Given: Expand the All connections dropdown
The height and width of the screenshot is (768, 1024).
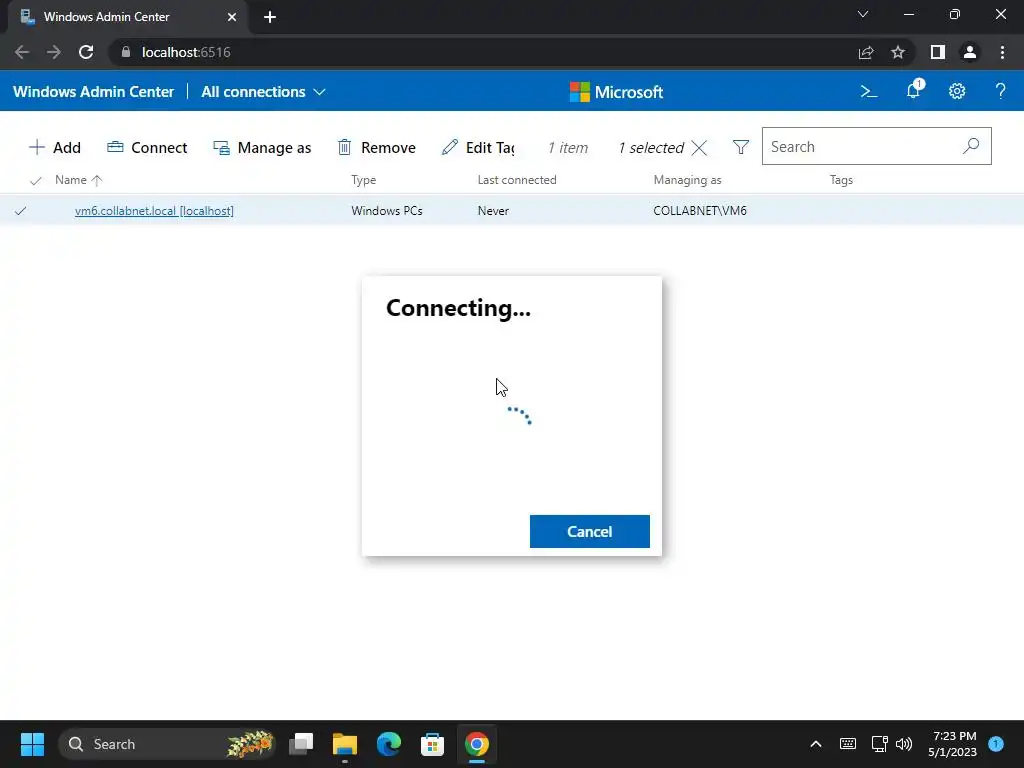Looking at the screenshot, I should (x=263, y=92).
